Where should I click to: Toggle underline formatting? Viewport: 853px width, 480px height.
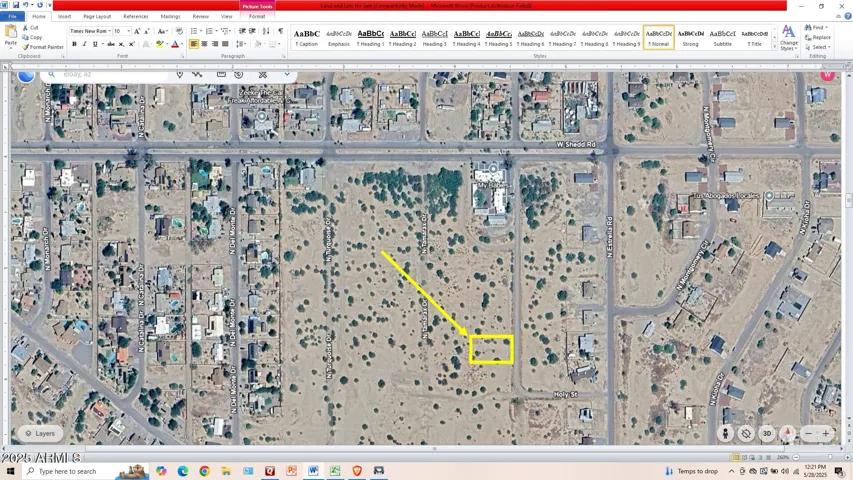click(x=95, y=44)
